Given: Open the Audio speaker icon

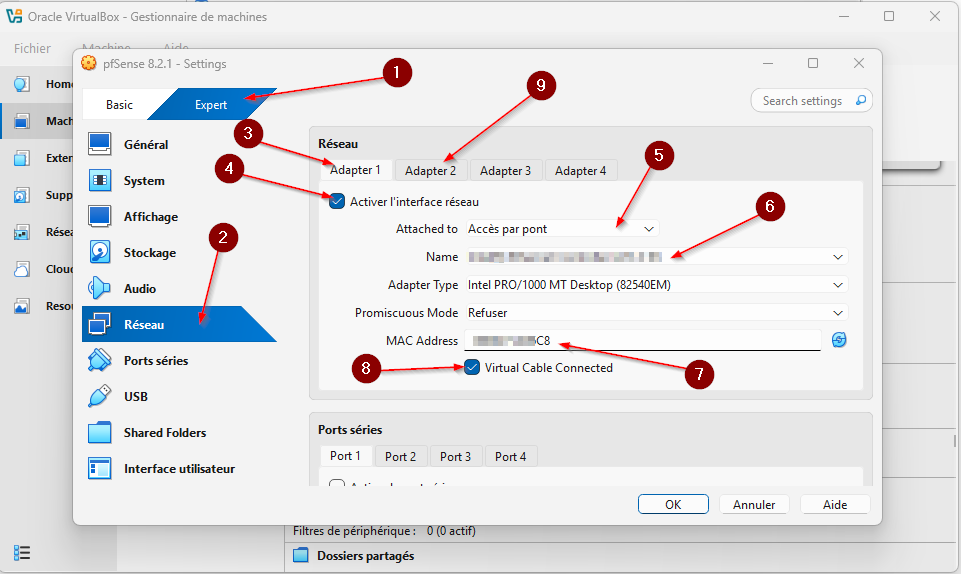Looking at the screenshot, I should (100, 289).
